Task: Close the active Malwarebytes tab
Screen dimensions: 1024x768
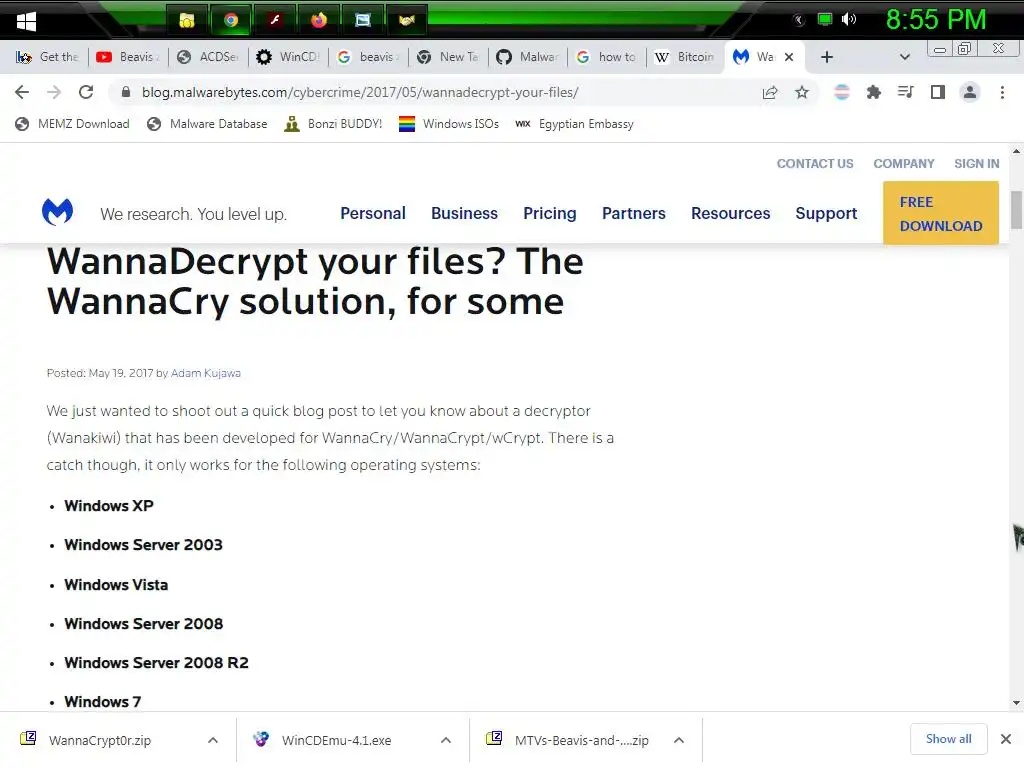Action: 789,57
